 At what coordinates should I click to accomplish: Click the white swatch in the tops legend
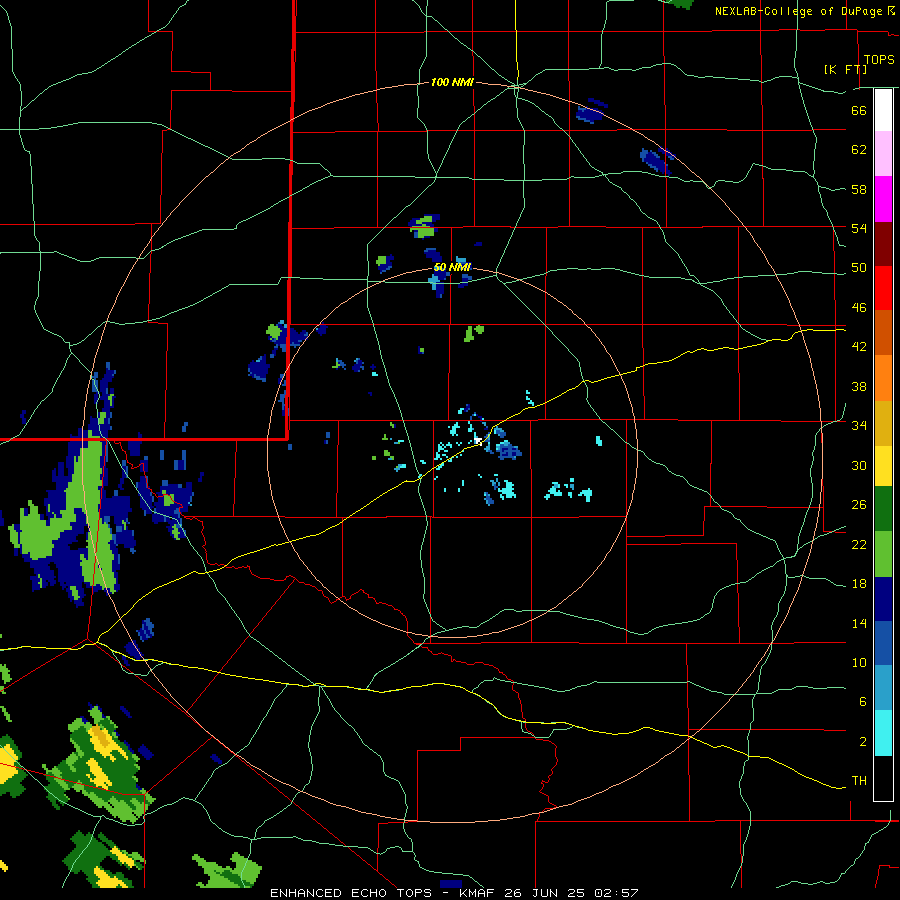coord(883,110)
